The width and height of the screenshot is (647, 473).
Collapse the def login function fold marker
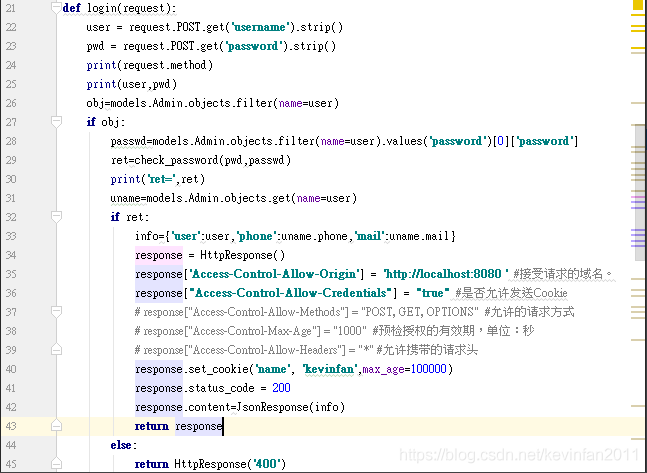[x=56, y=7]
